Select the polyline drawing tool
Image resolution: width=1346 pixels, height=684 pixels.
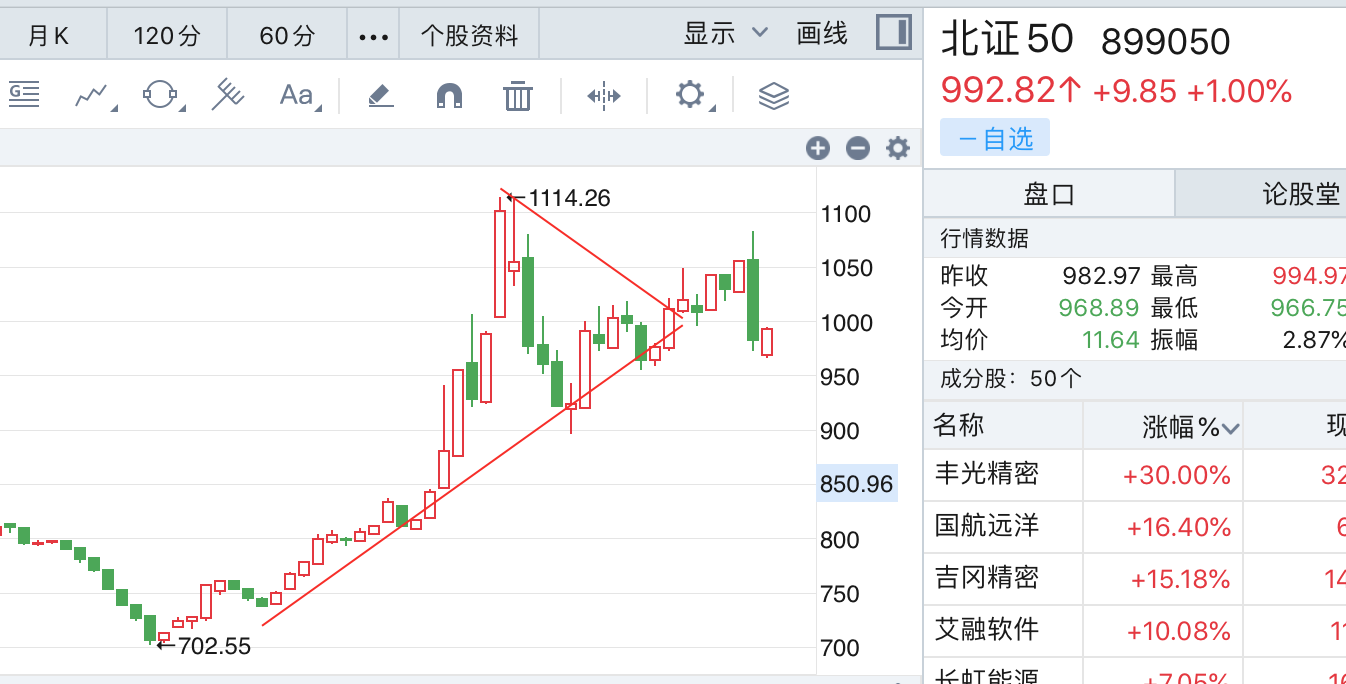coord(92,96)
